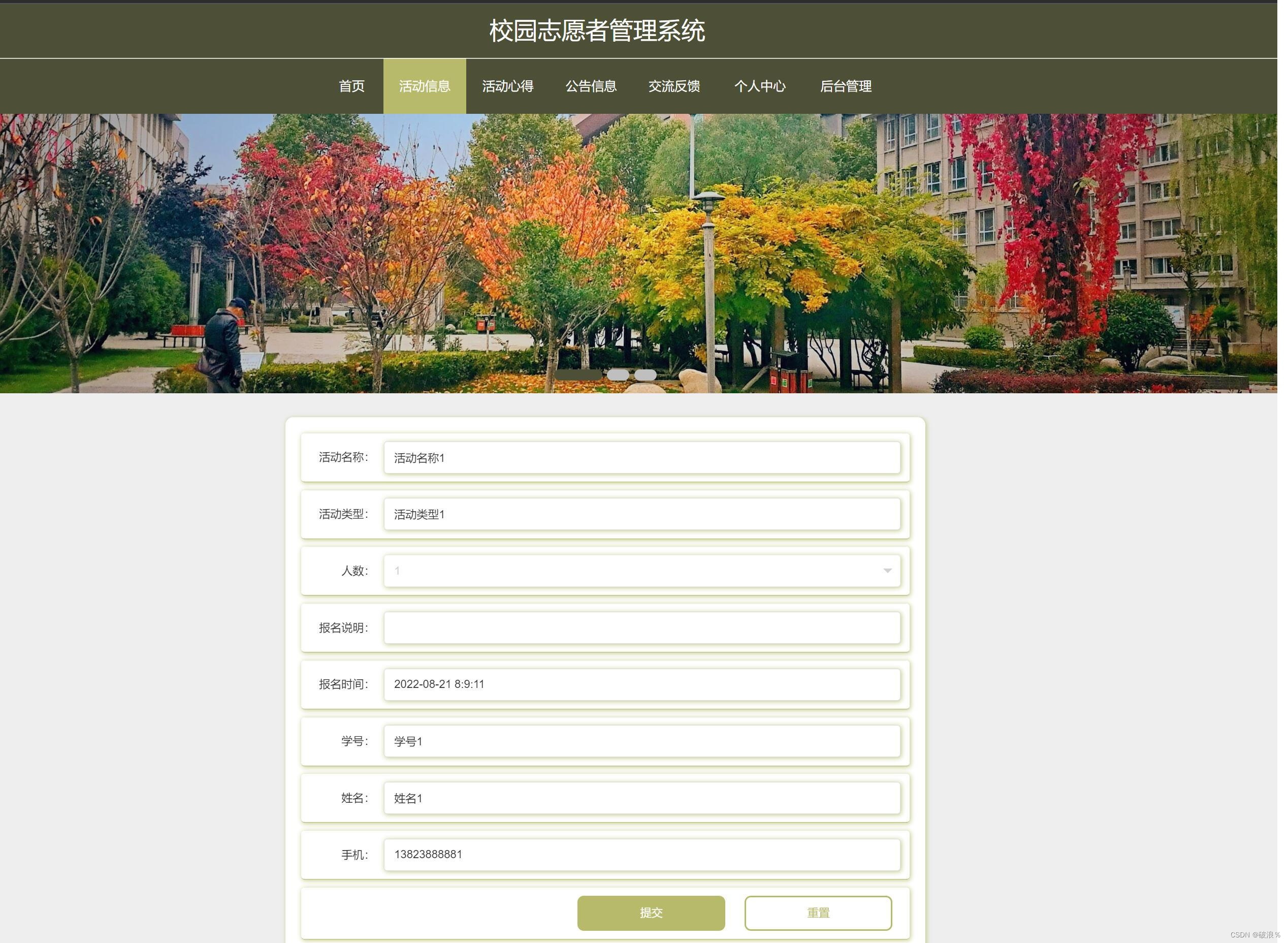The image size is (1288, 943).
Task: Switch to second carousel slide indicator
Action: 618,374
